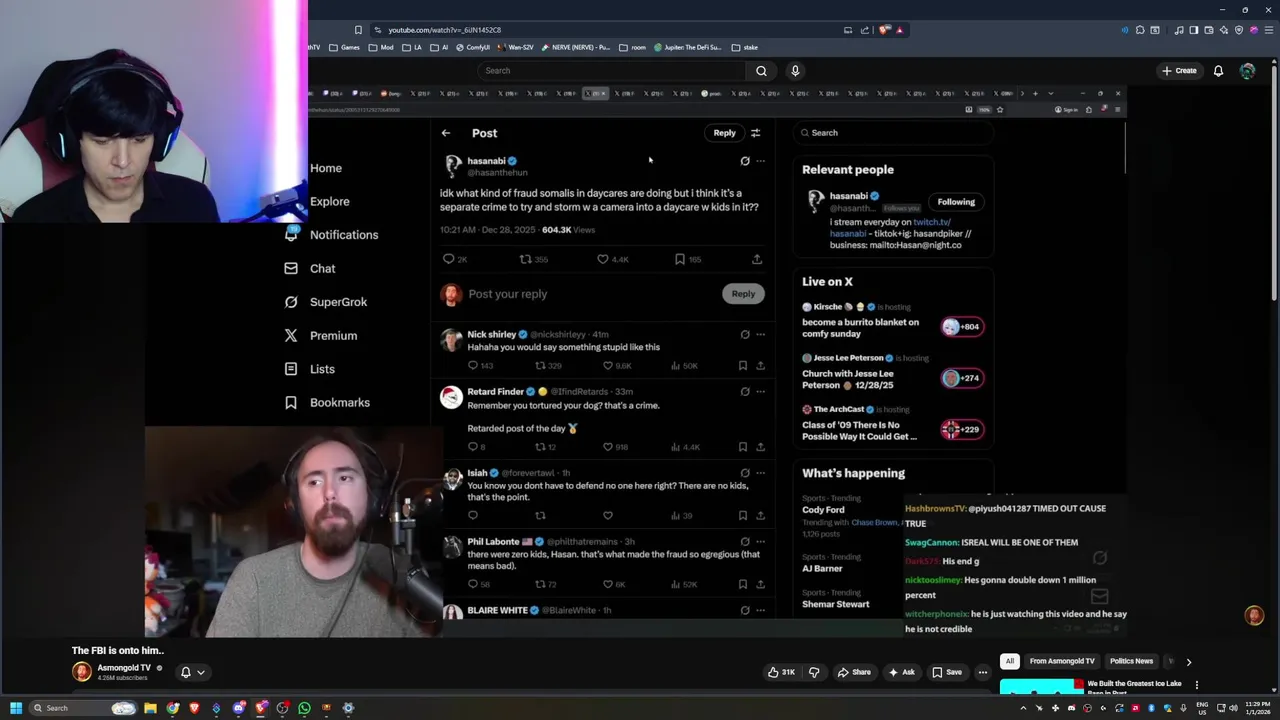Open more options on Isiah's reply
The image size is (1280, 720).
[760, 473]
